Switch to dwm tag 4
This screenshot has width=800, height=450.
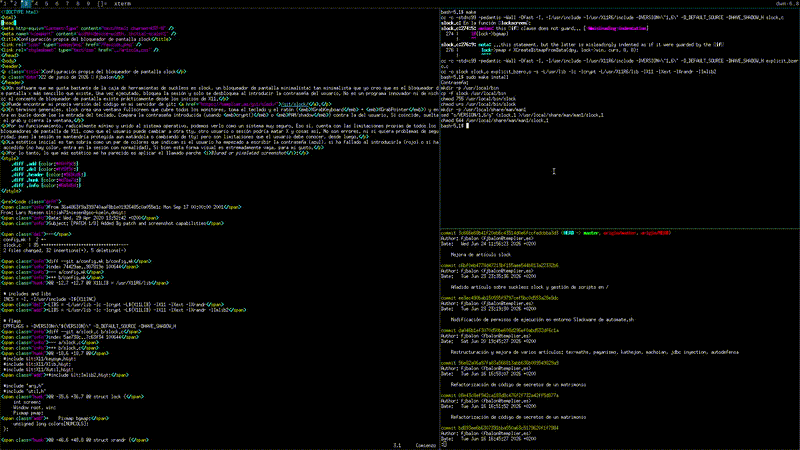click(36, 3)
